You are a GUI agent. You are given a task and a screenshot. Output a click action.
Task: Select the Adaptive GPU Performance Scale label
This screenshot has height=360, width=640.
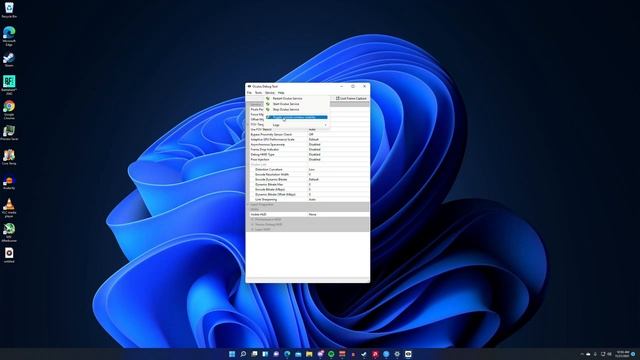tap(272, 139)
